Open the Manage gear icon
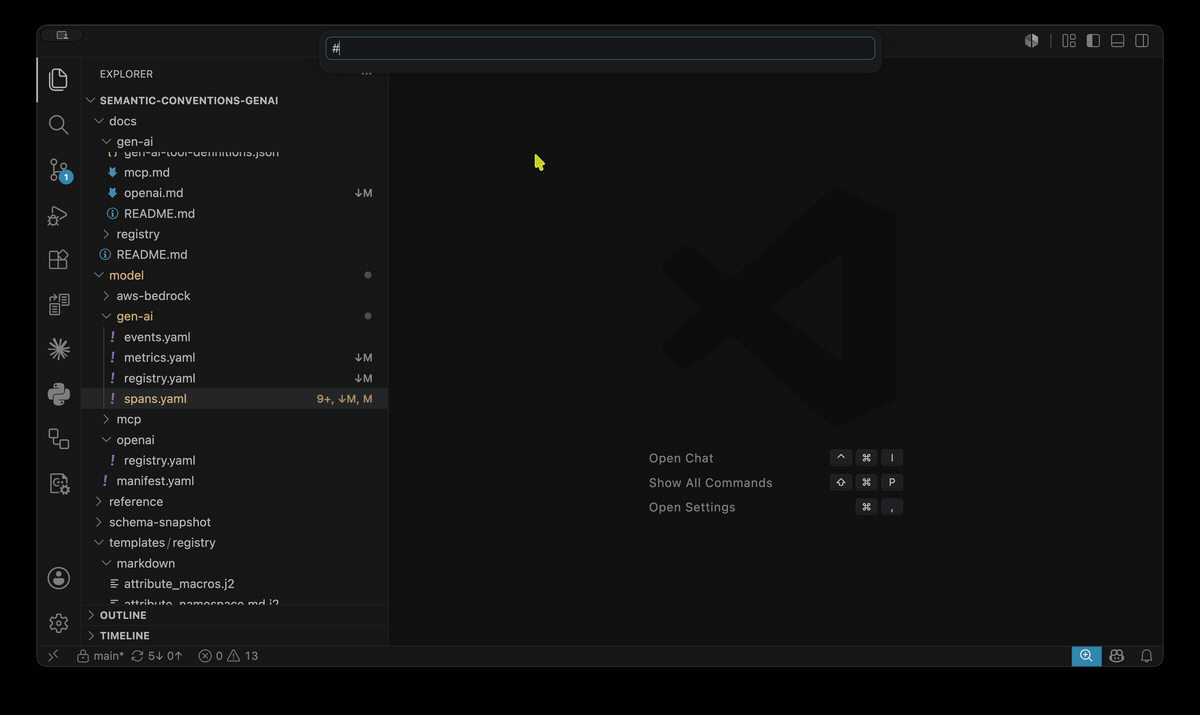The height and width of the screenshot is (715, 1200). click(58, 623)
